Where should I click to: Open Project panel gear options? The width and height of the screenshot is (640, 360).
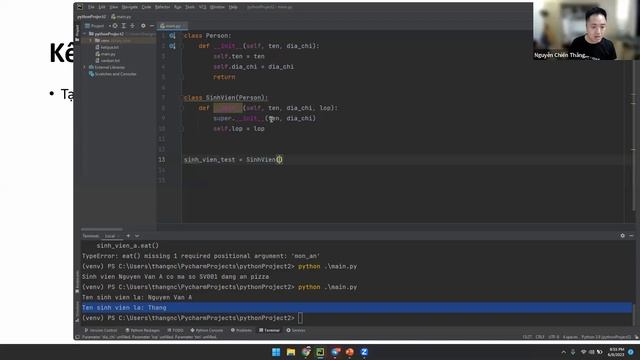[143, 26]
